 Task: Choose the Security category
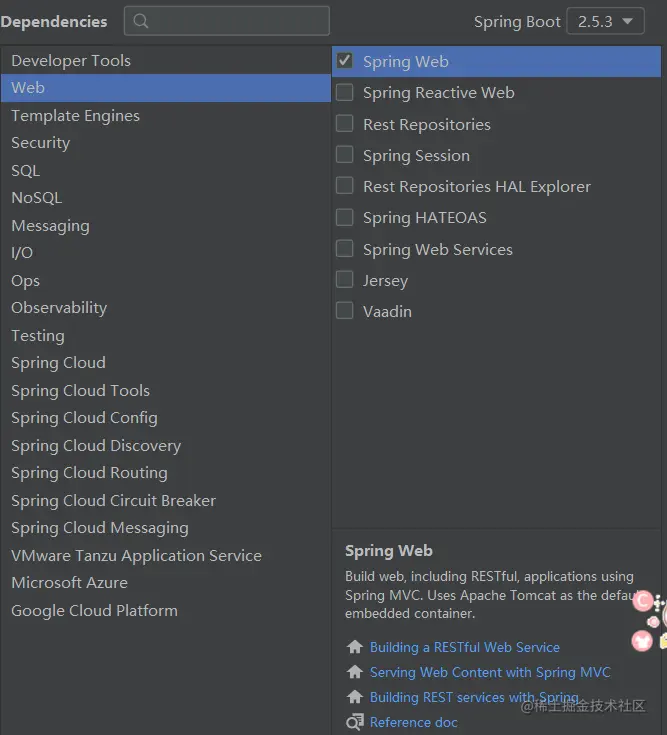tap(165, 142)
